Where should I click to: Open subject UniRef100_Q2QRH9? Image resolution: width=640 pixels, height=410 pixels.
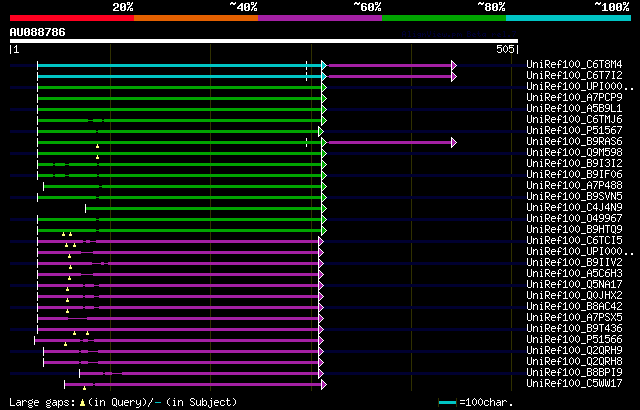click(574, 351)
